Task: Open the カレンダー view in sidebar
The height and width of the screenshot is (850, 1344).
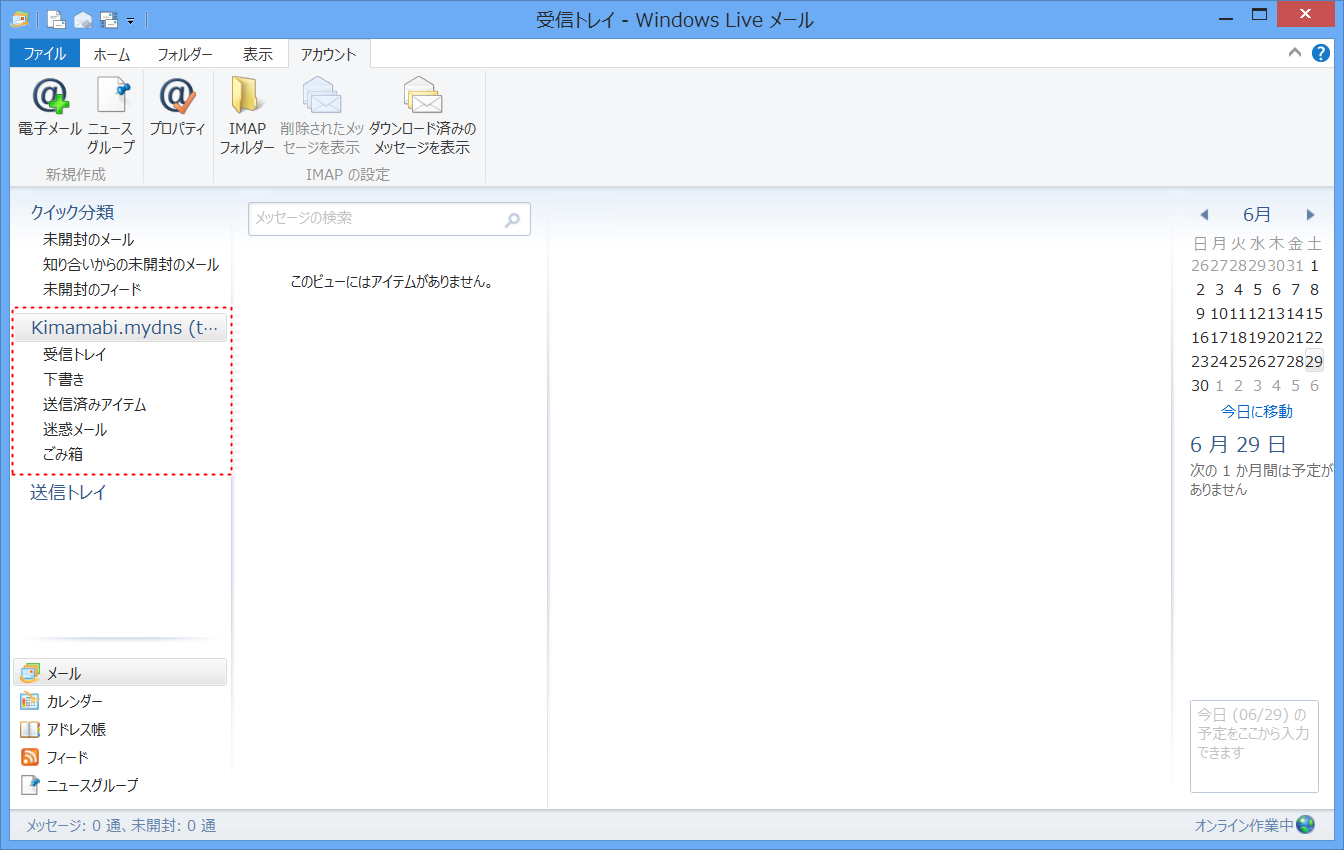Action: 74,701
